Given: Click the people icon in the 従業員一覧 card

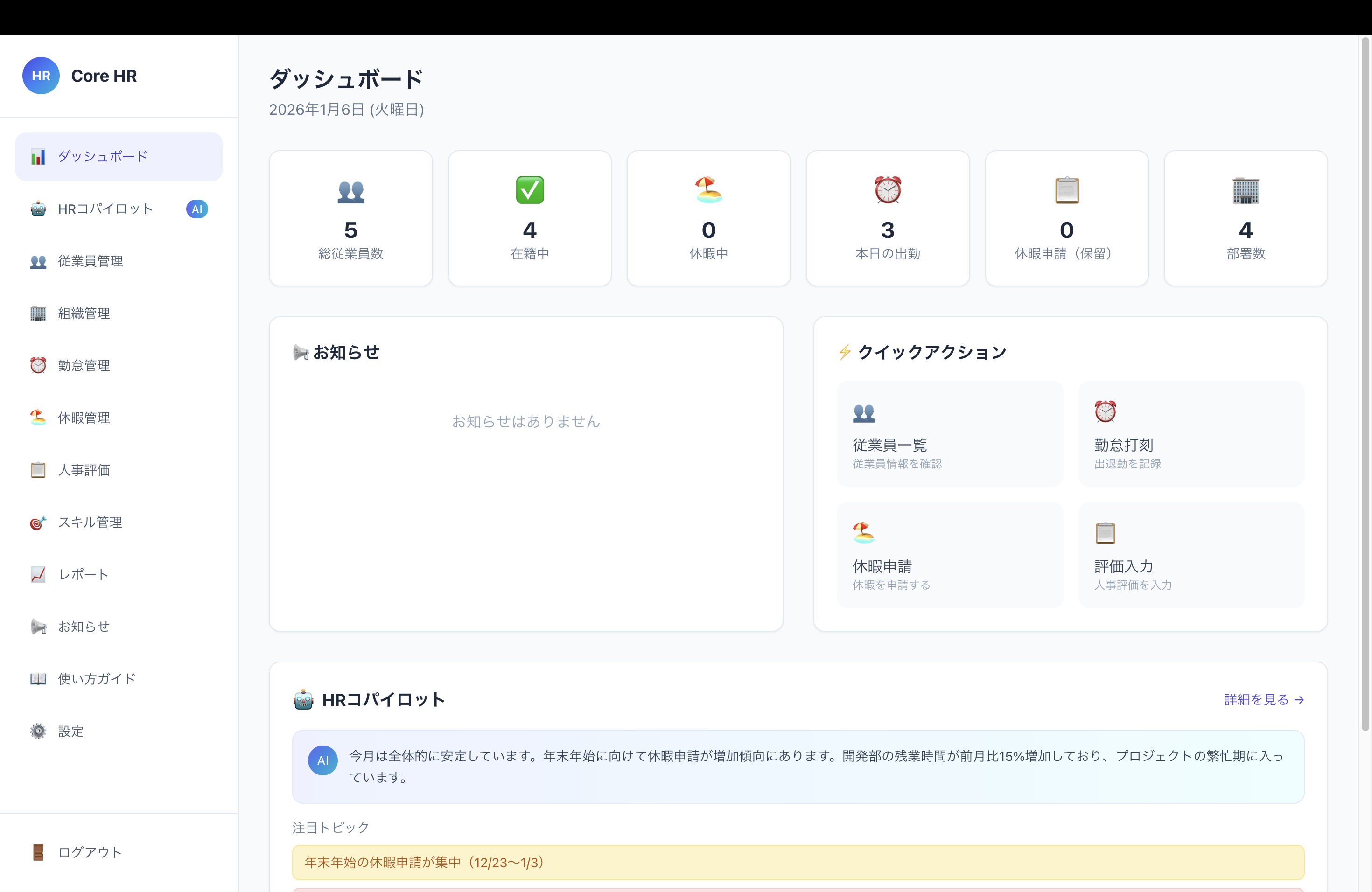Looking at the screenshot, I should click(x=863, y=412).
